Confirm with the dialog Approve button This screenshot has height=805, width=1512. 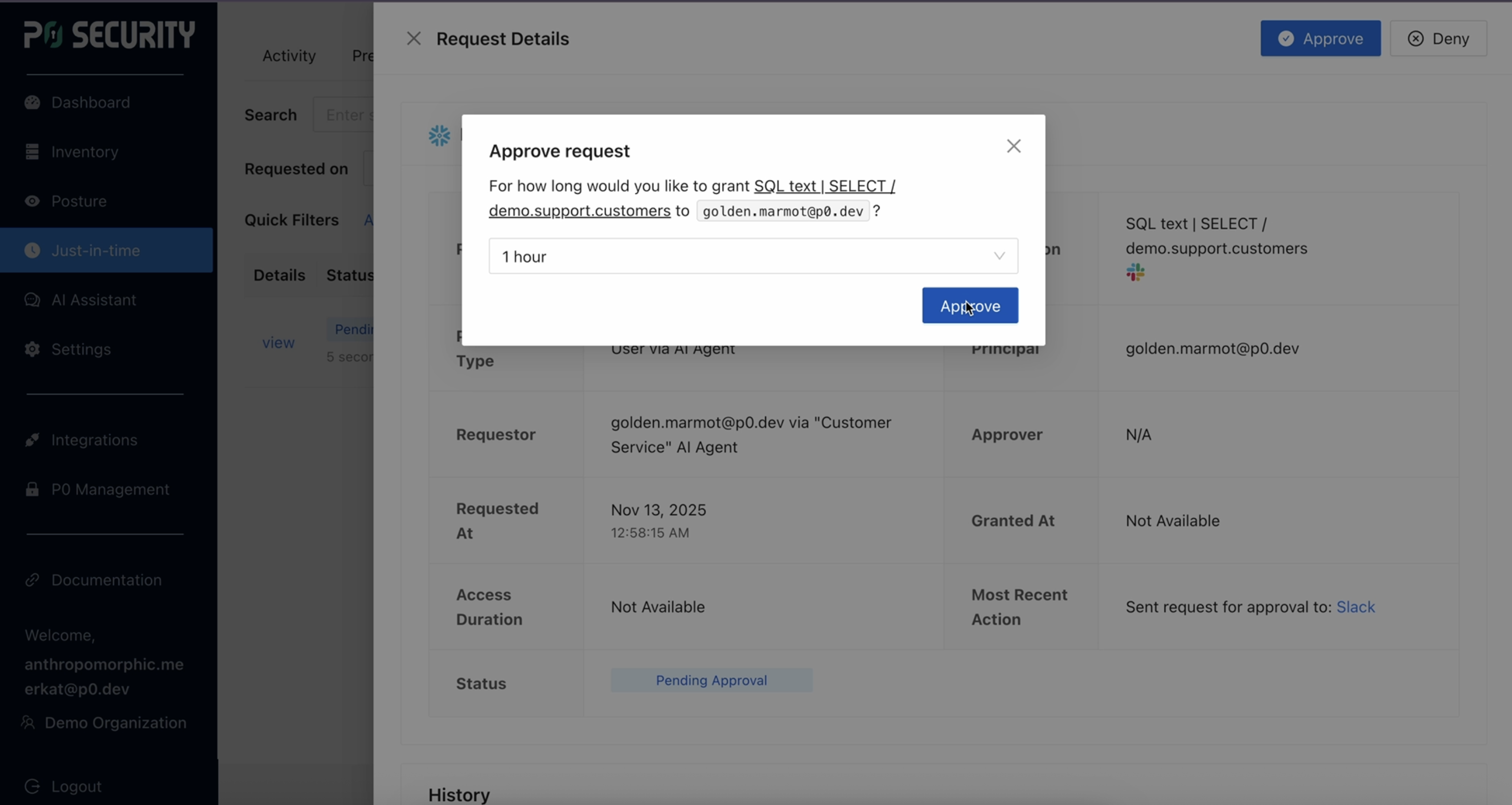click(x=970, y=306)
